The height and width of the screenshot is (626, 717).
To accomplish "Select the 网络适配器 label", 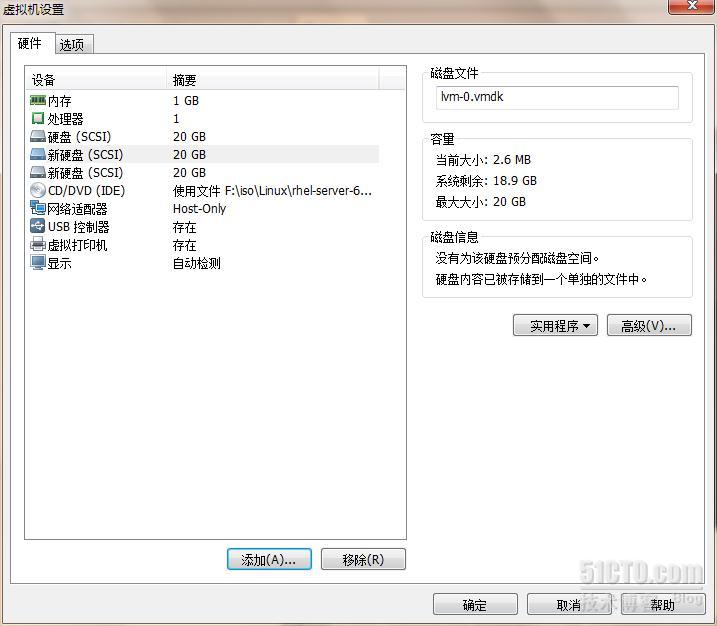I will [77, 209].
